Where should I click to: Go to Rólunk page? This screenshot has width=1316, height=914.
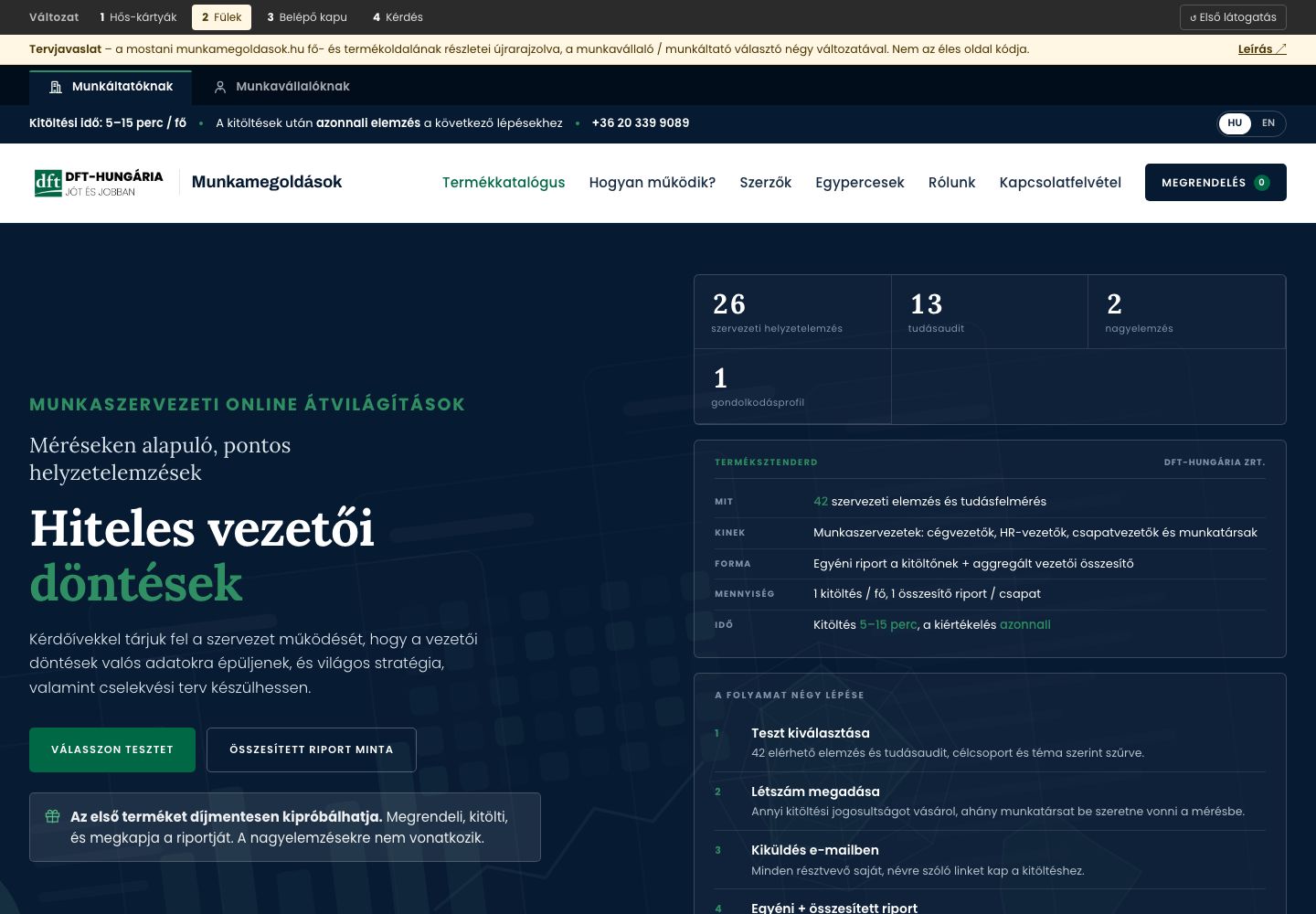952,183
